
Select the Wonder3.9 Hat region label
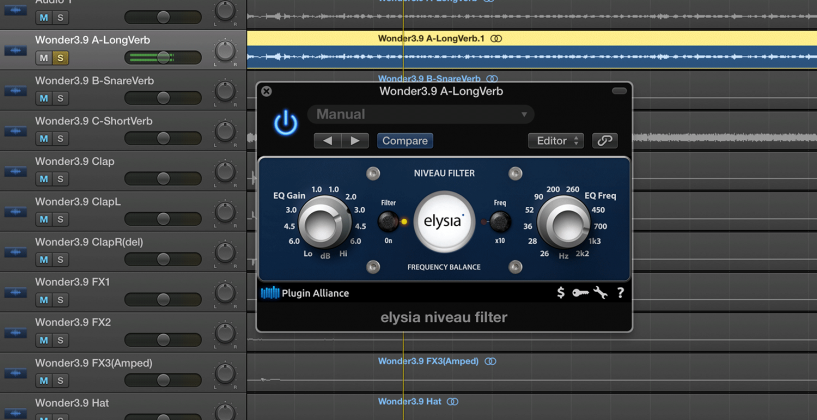click(410, 402)
